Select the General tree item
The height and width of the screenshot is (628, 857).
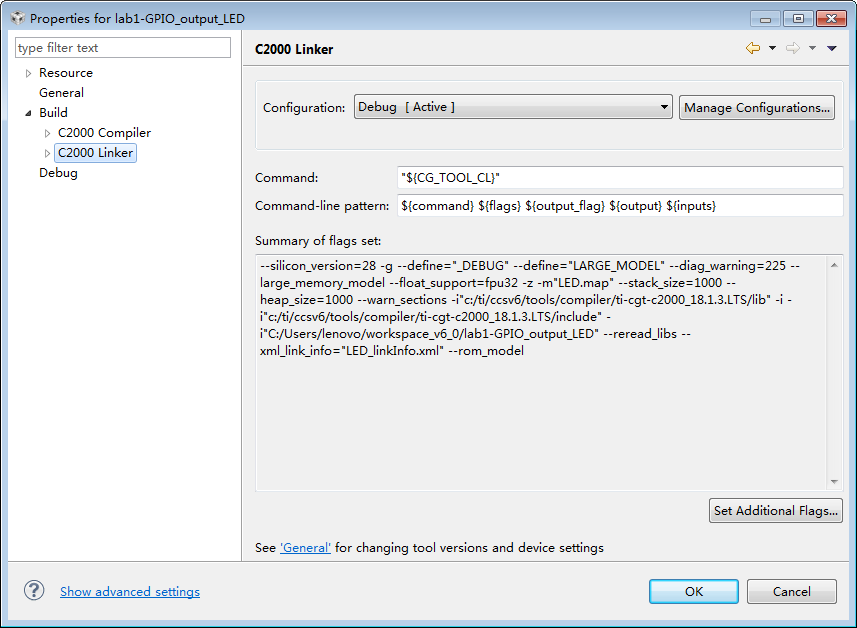61,93
